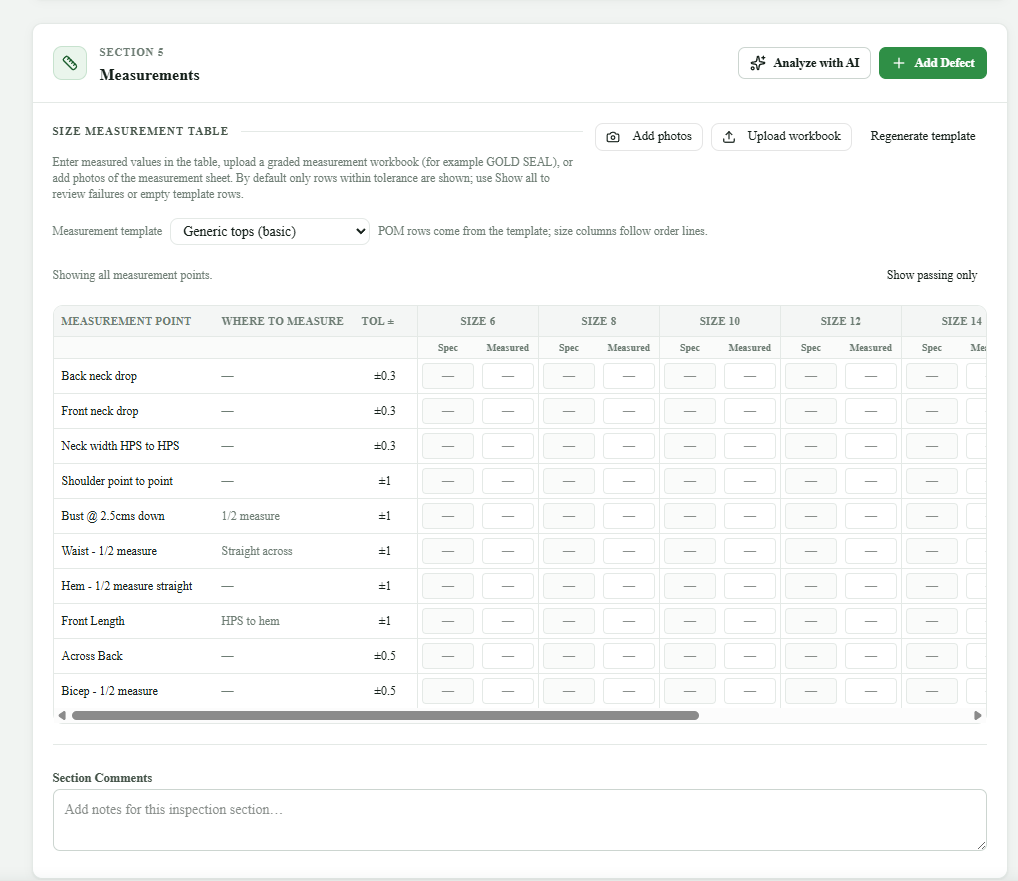
Task: Click Add photos button
Action: coord(649,137)
